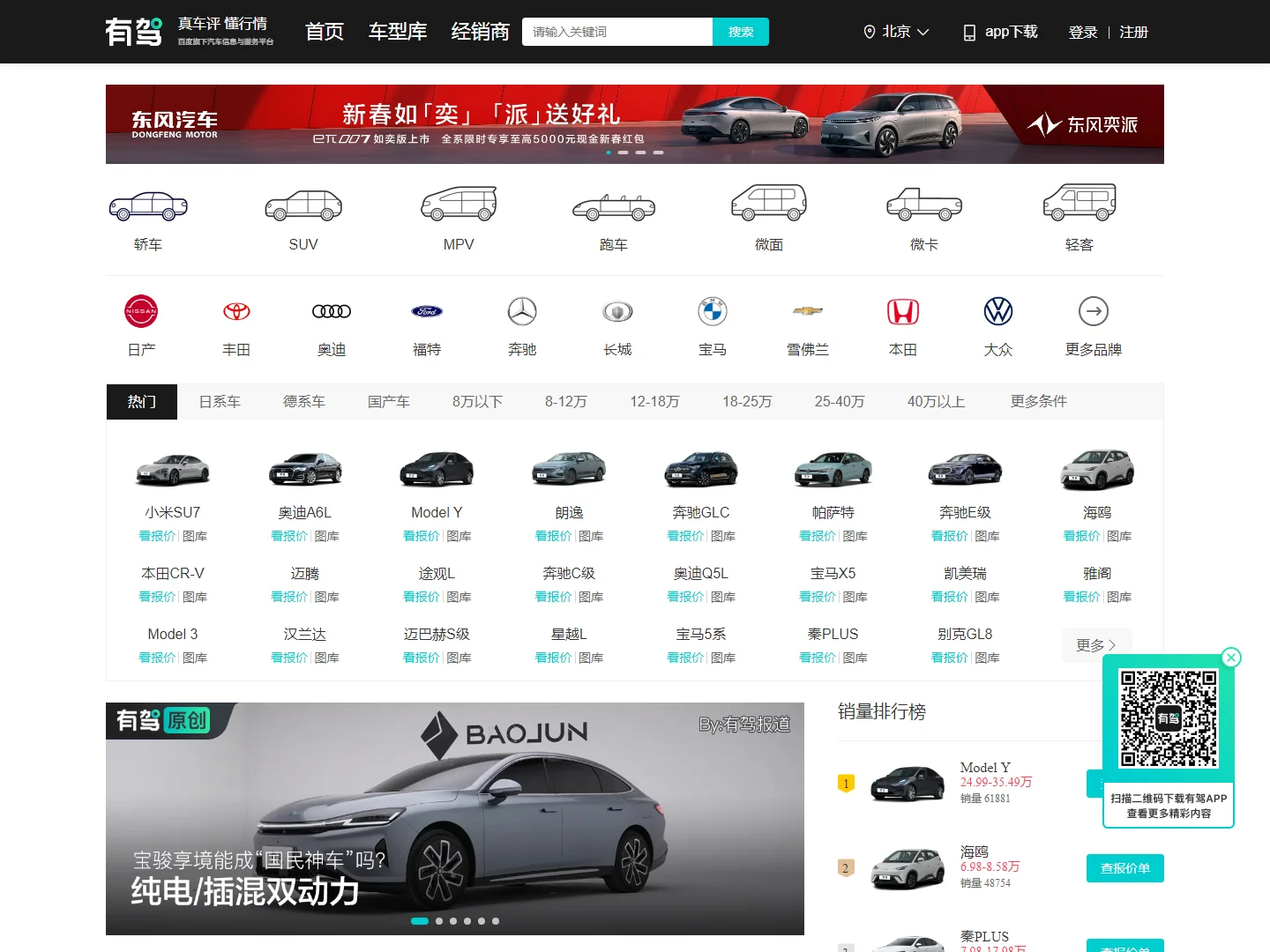Select the 40万以上 price tab
Viewport: 1270px width, 952px height.
[936, 402]
